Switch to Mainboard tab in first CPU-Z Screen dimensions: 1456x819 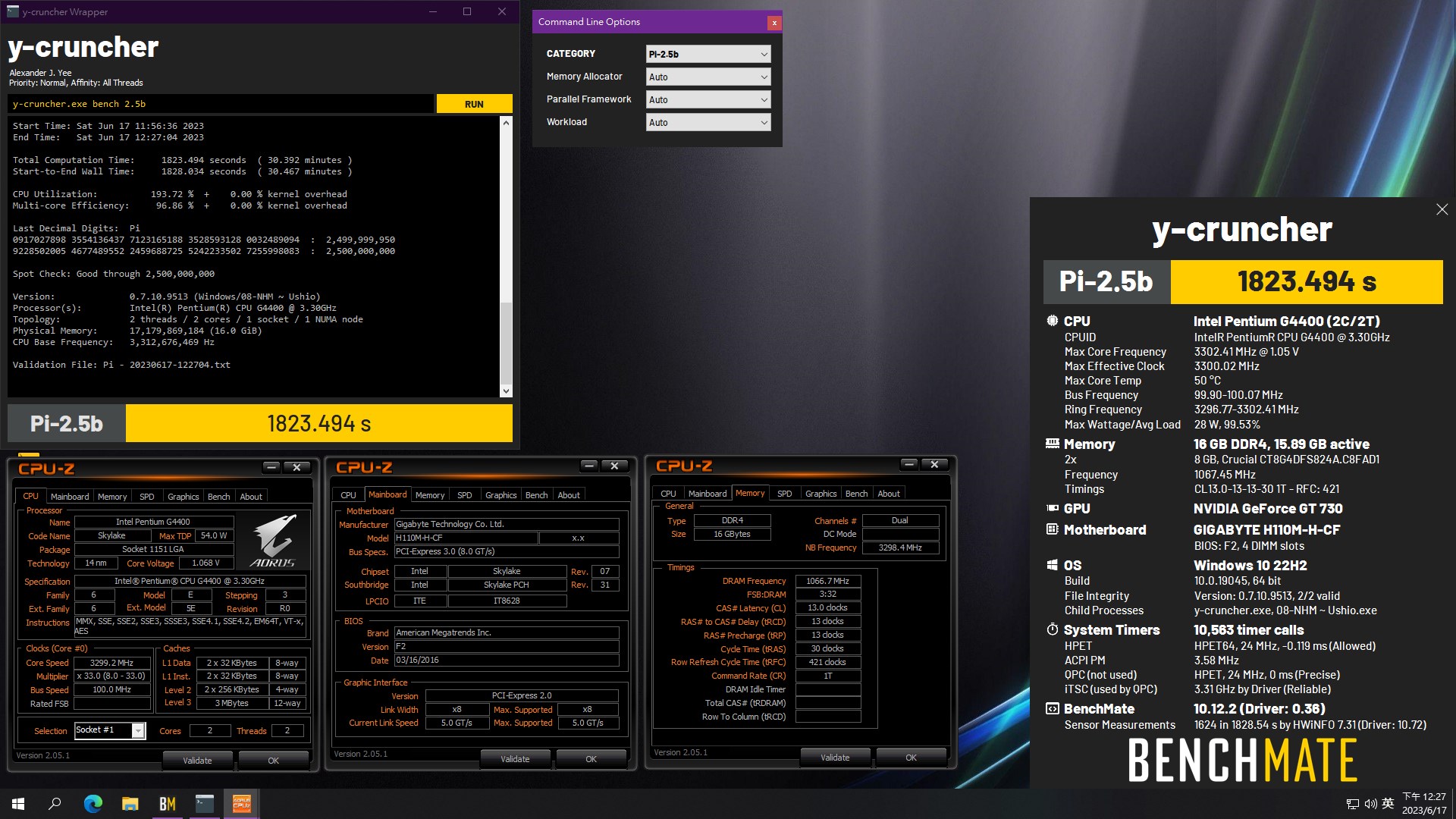(x=70, y=497)
